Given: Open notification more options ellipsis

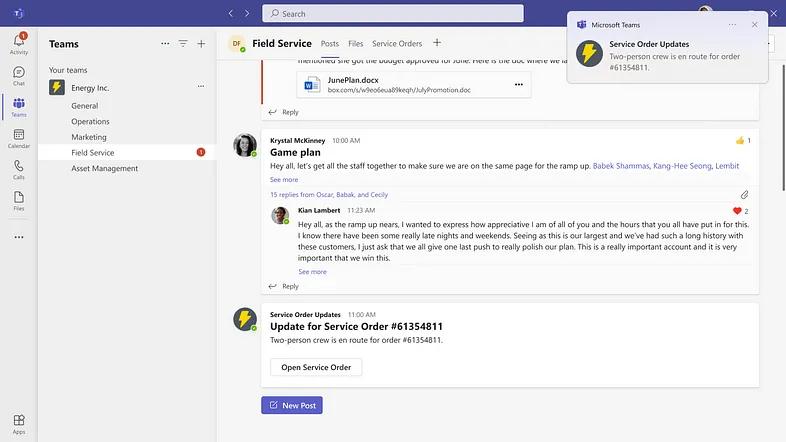Looking at the screenshot, I should pos(732,25).
